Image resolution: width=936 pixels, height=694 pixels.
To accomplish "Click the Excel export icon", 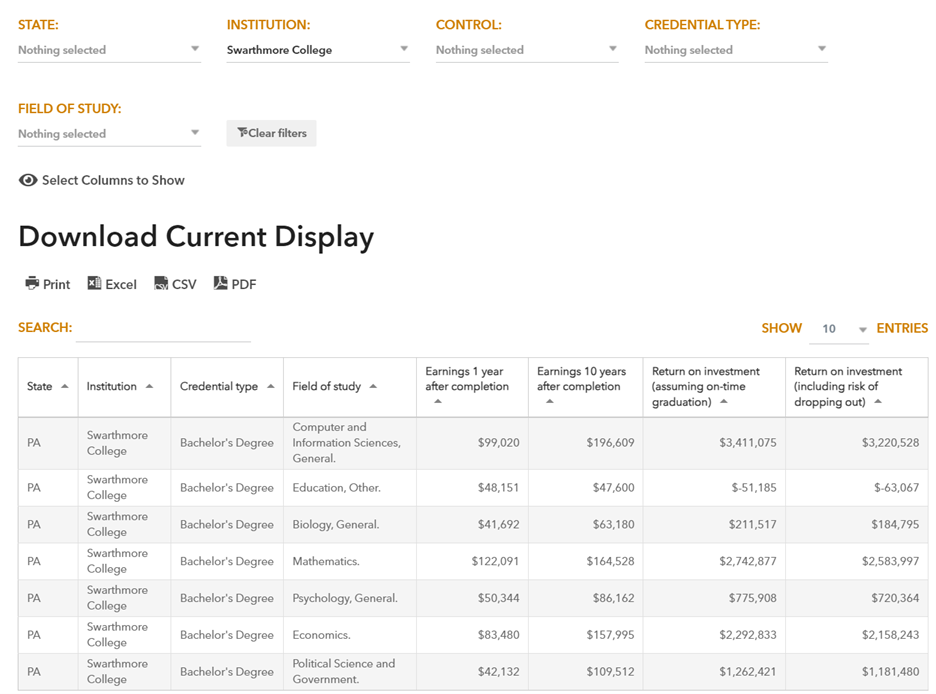I will 94,283.
